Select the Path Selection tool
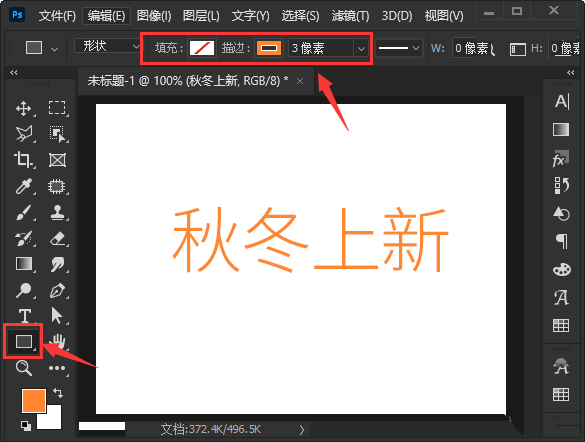The image size is (585, 442). pyautogui.click(x=57, y=316)
